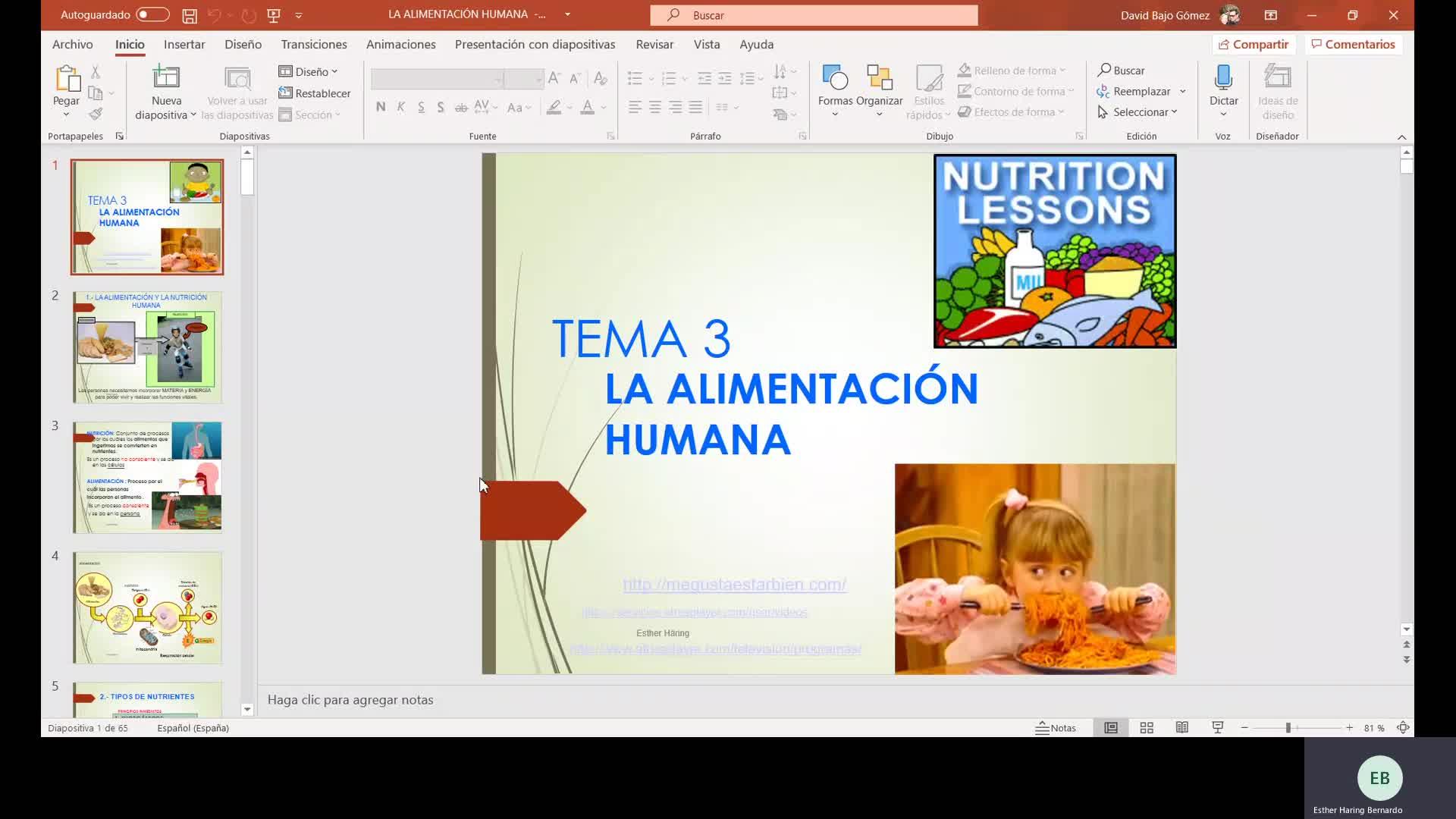Click the Nueva diapositiva icon
1456x819 pixels.
(x=166, y=78)
